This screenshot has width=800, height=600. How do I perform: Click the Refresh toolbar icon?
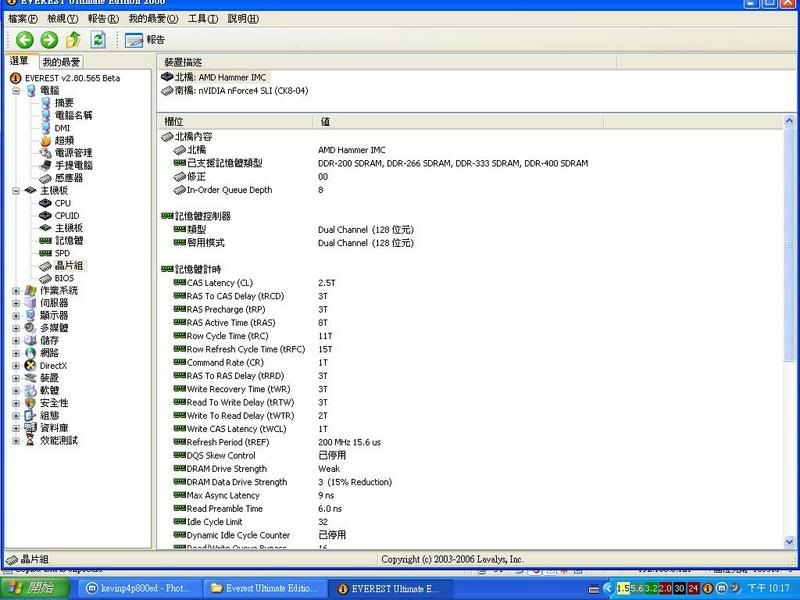point(98,40)
